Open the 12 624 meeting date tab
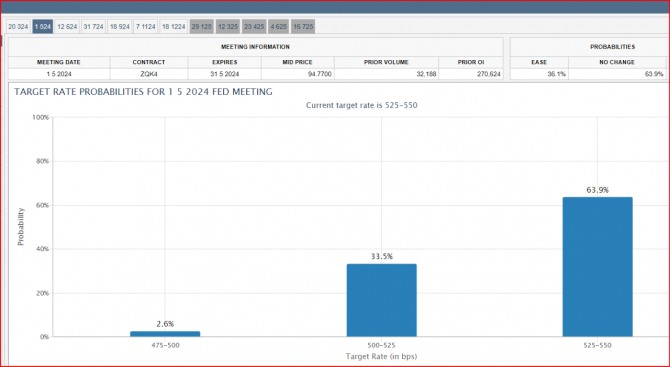The height and width of the screenshot is (367, 670). click(x=67, y=26)
